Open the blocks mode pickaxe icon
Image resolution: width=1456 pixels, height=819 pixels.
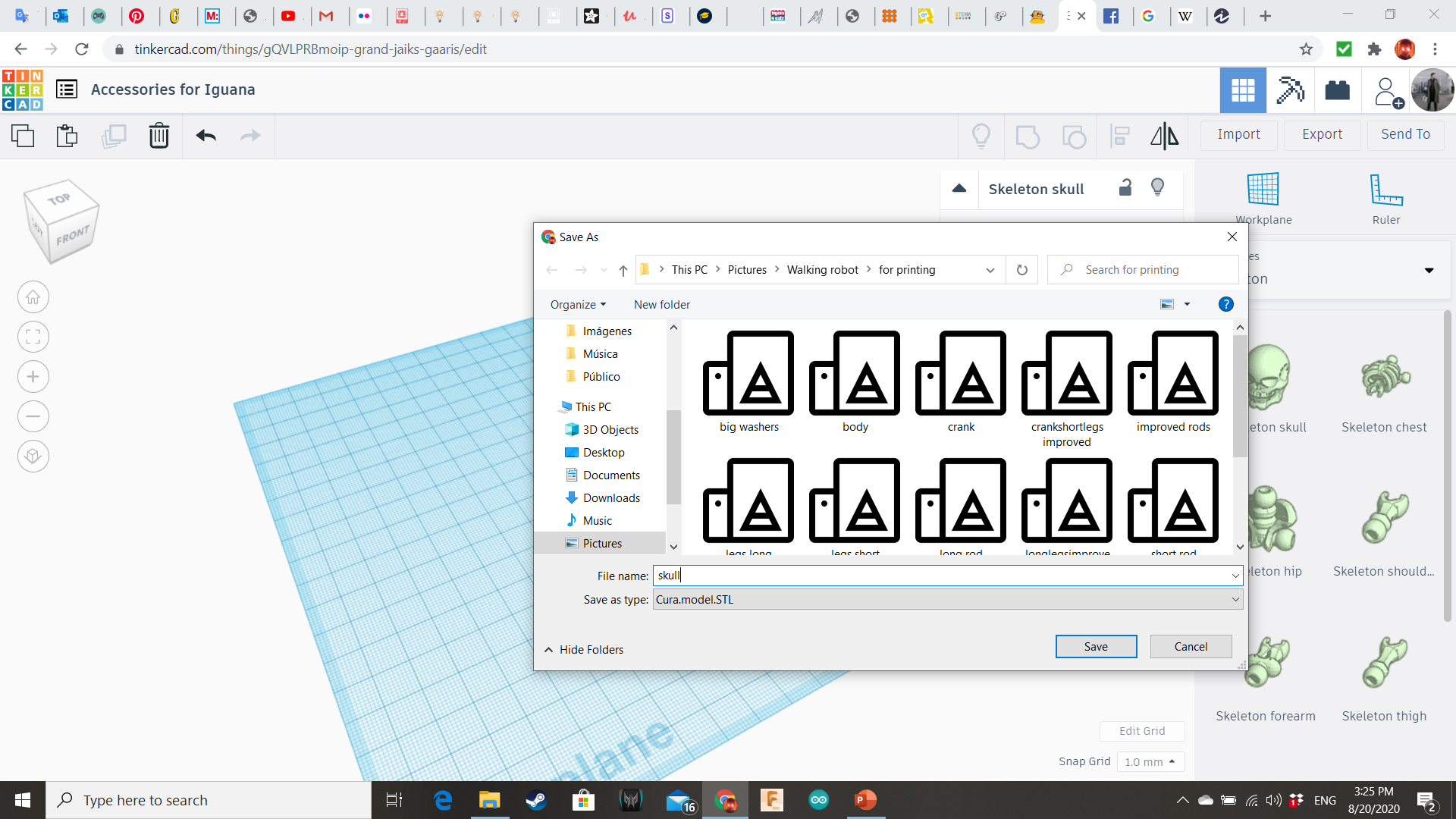[x=1290, y=90]
